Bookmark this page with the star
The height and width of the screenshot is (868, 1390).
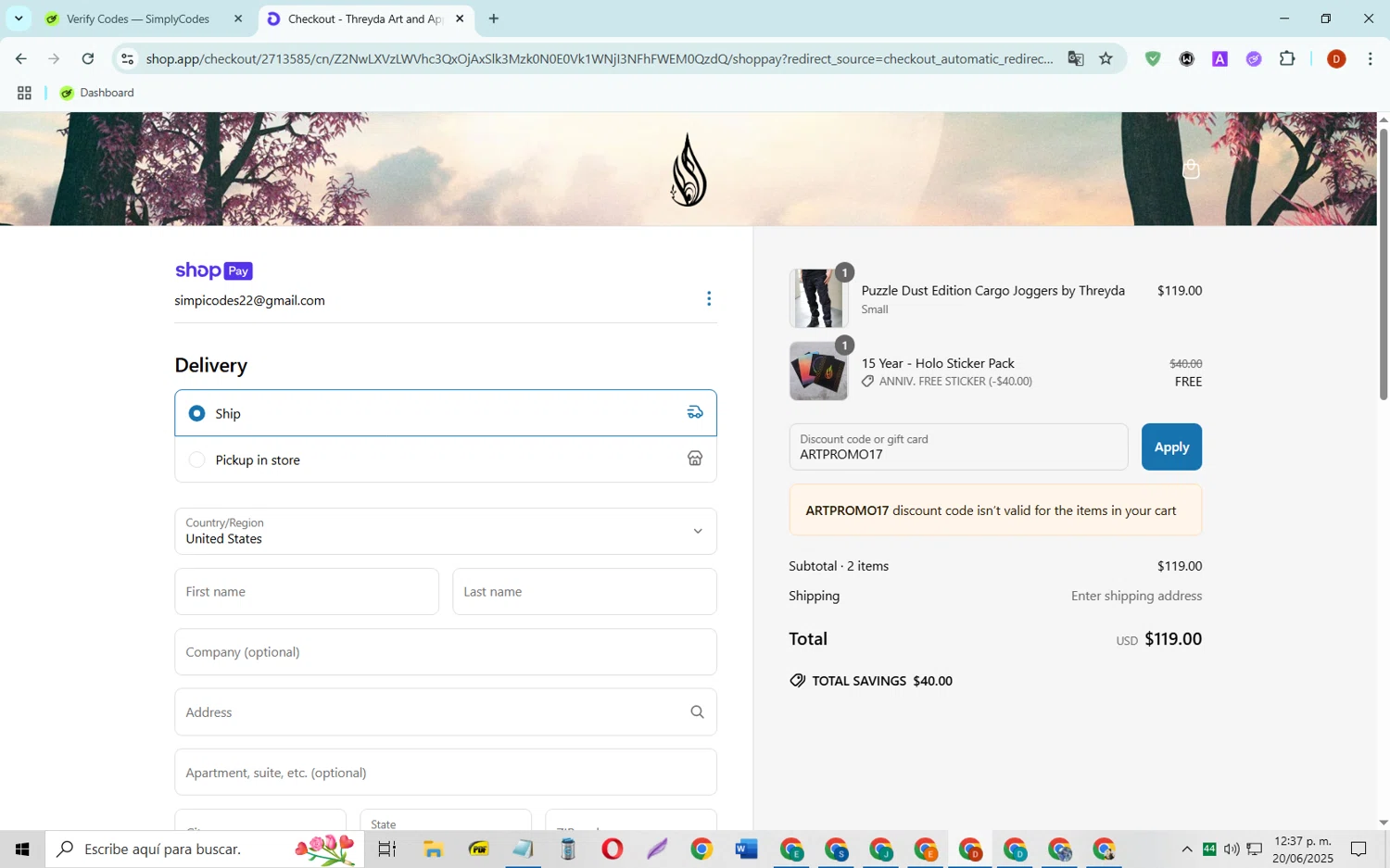coord(1106,58)
